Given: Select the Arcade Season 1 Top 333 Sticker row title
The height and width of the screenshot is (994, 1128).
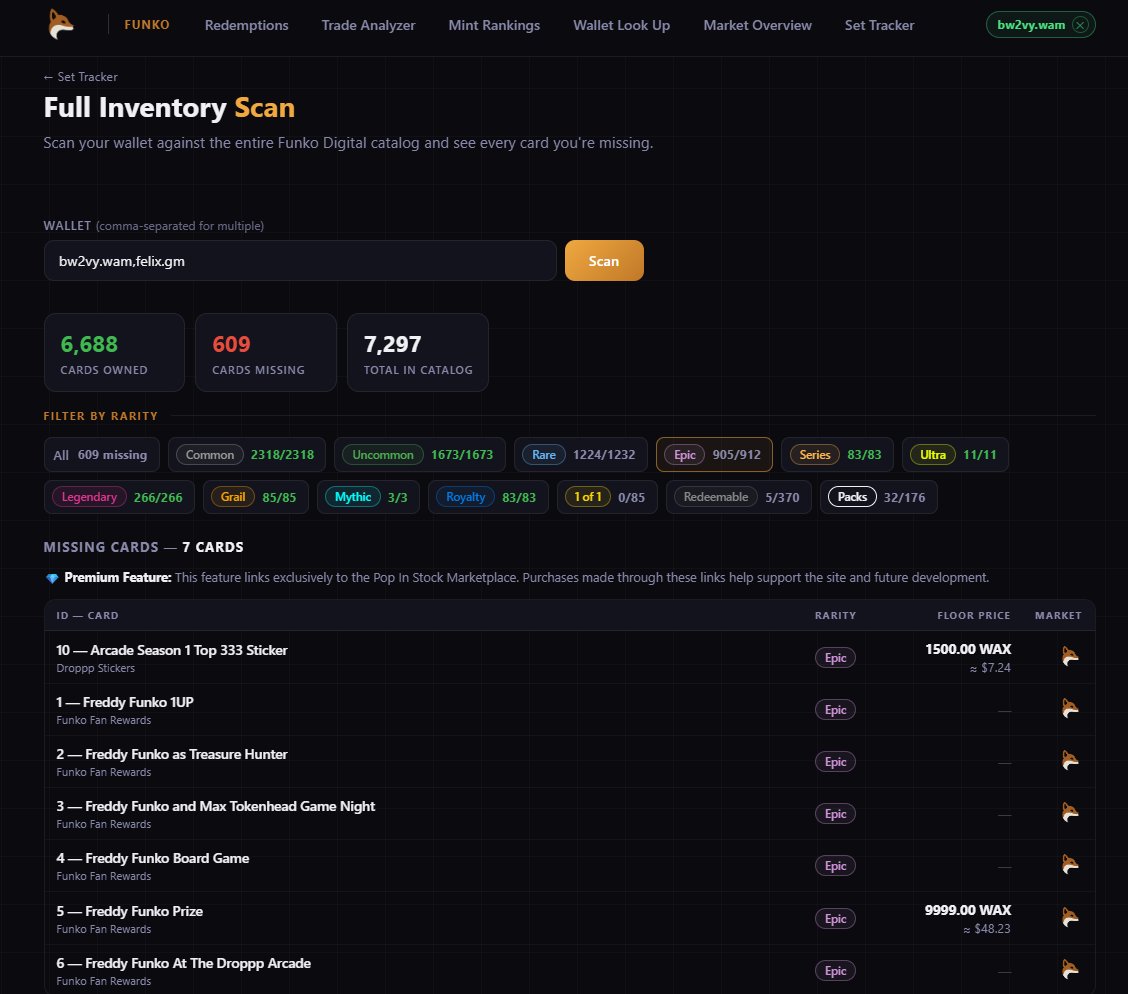Looking at the screenshot, I should (172, 650).
